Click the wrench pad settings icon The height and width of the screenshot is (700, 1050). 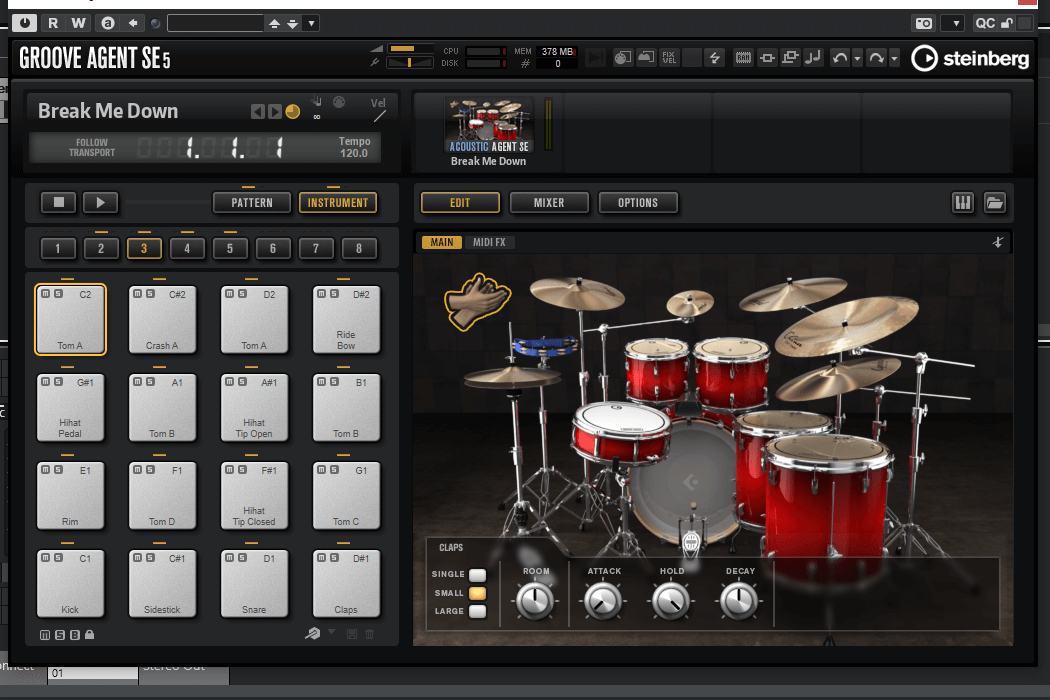tap(313, 634)
